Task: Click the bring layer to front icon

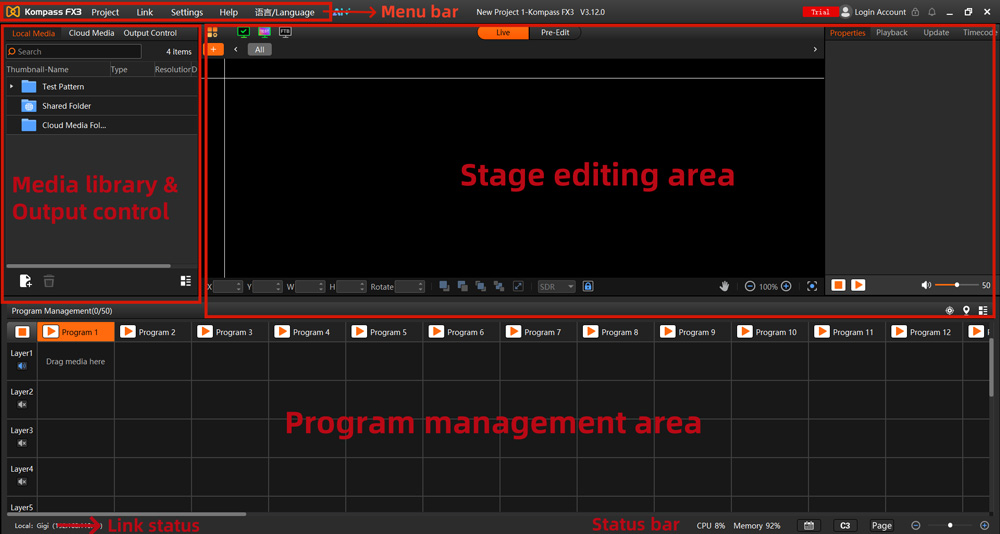Action: (x=445, y=286)
